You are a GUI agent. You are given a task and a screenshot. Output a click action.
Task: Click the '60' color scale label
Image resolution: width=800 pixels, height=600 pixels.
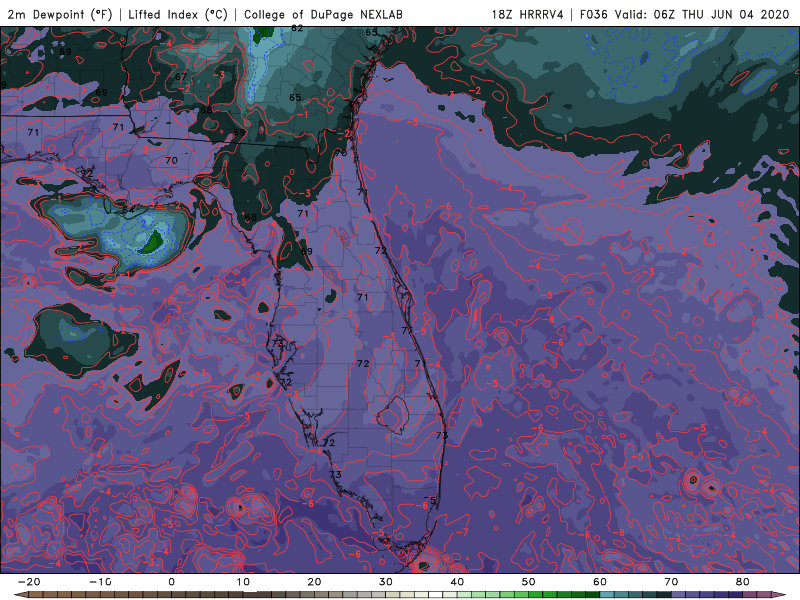tap(600, 582)
